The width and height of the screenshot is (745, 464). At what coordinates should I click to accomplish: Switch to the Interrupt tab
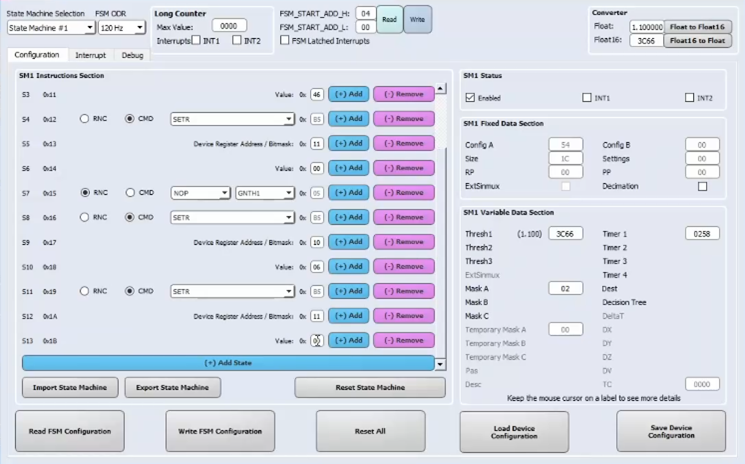coord(90,56)
